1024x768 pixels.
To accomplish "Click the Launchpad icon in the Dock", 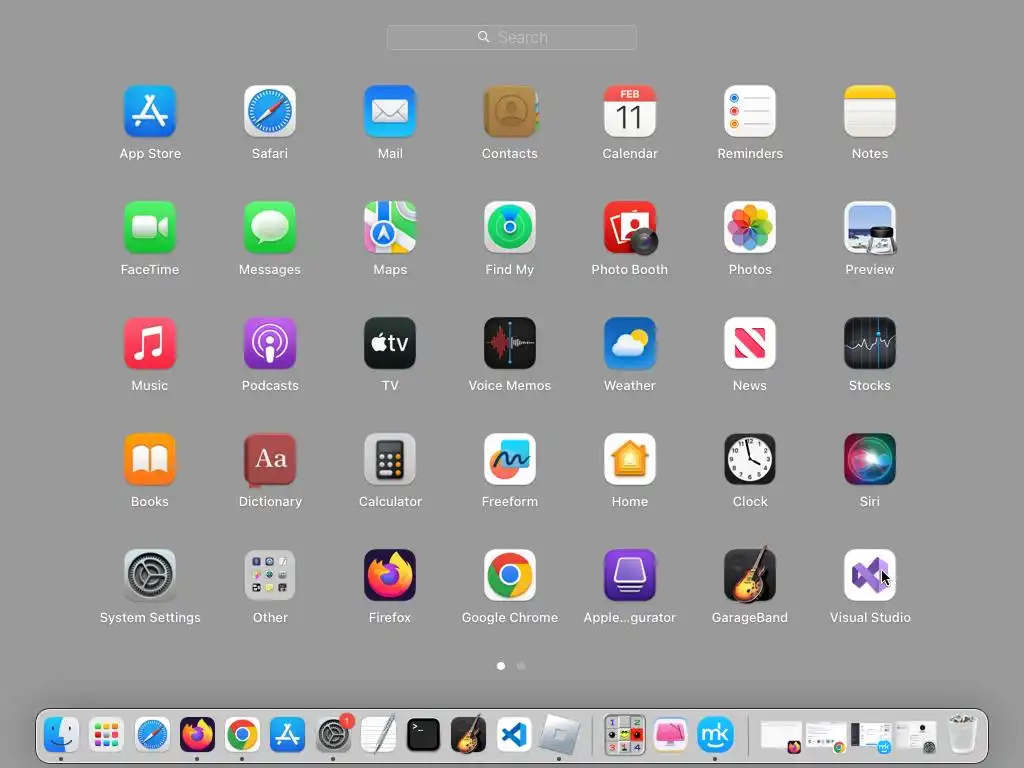I will (x=106, y=735).
